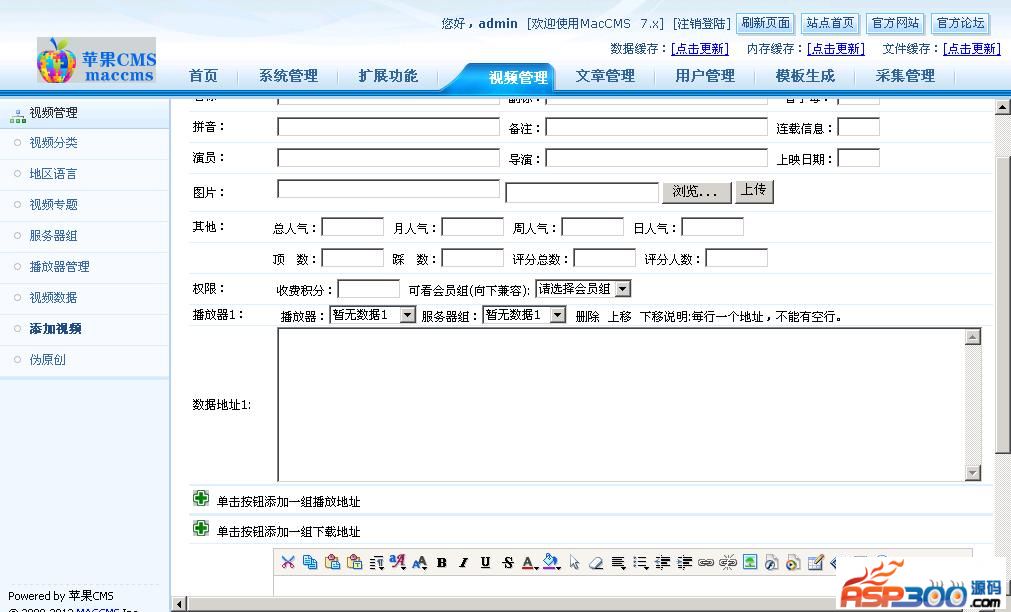Click the indent icon in editor

(684, 563)
